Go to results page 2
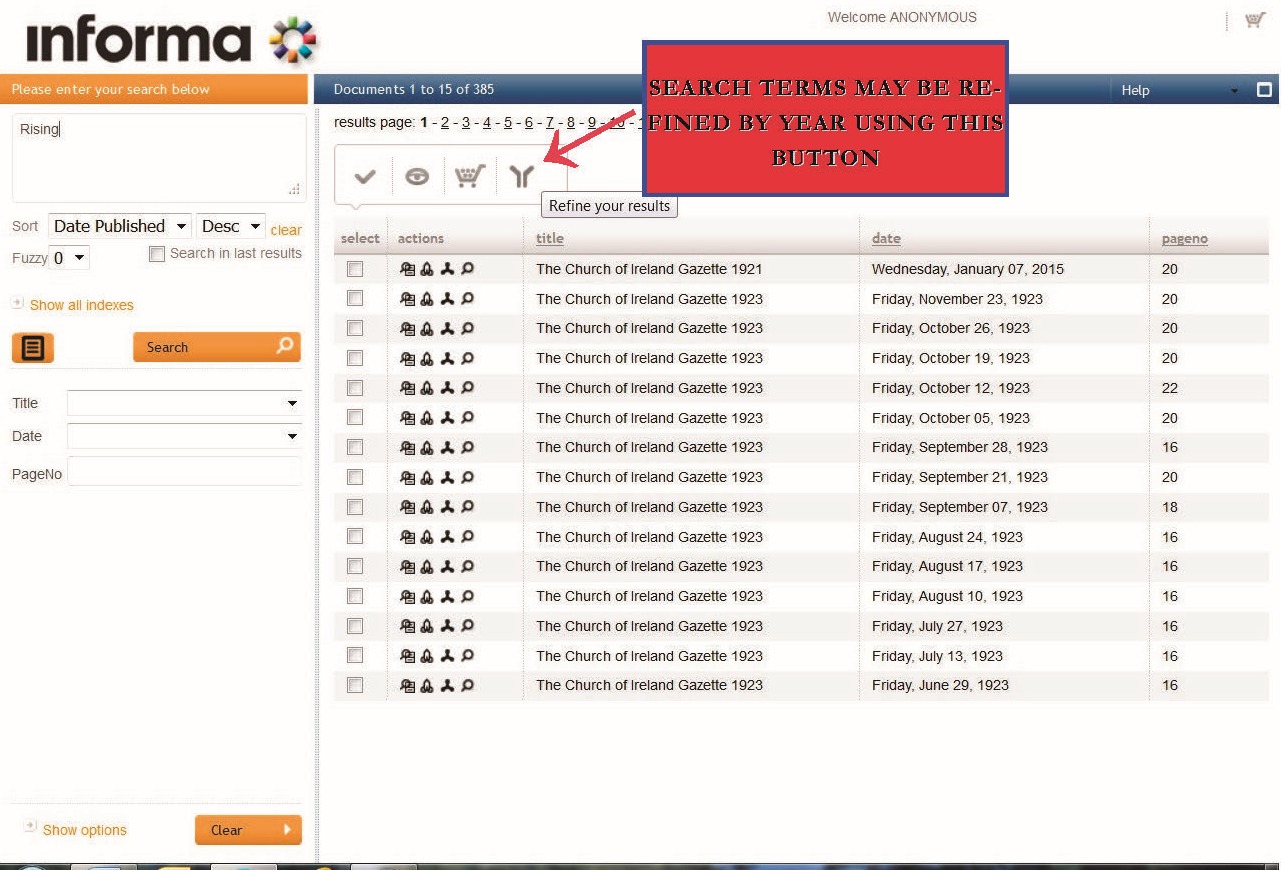Screen dimensions: 1281x870 pos(445,122)
